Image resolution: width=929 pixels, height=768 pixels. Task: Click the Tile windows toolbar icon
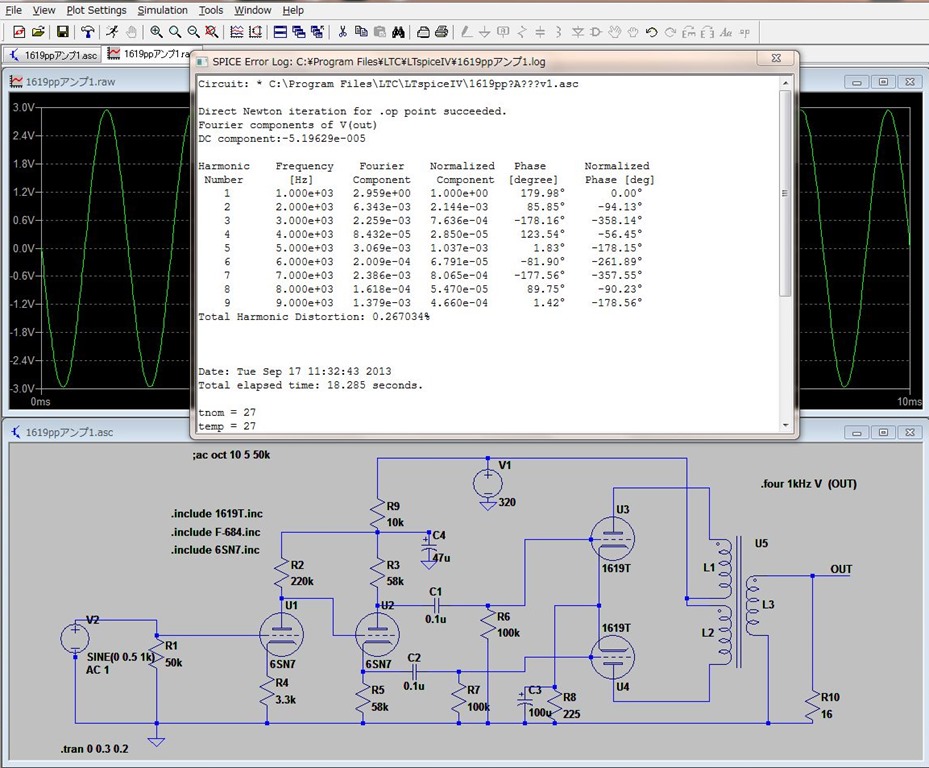282,32
